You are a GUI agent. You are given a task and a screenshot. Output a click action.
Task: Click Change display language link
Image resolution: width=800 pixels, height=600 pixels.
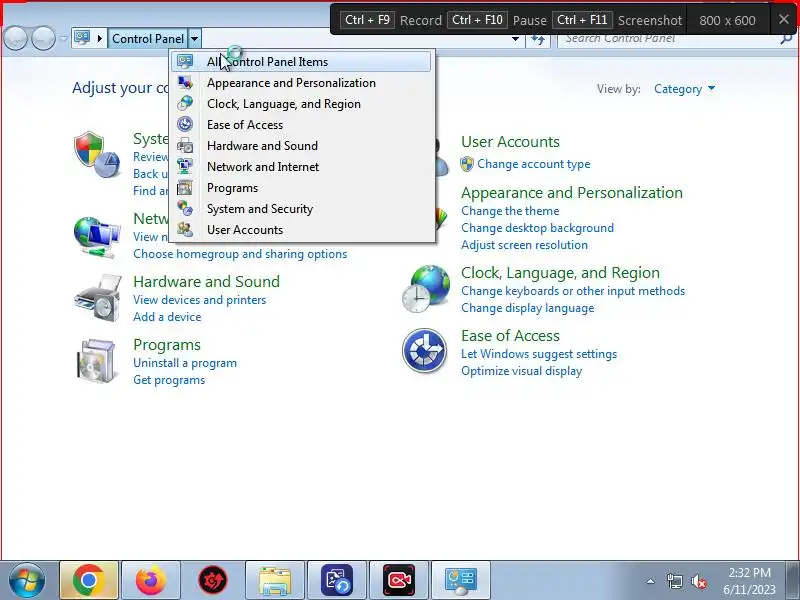pos(528,308)
